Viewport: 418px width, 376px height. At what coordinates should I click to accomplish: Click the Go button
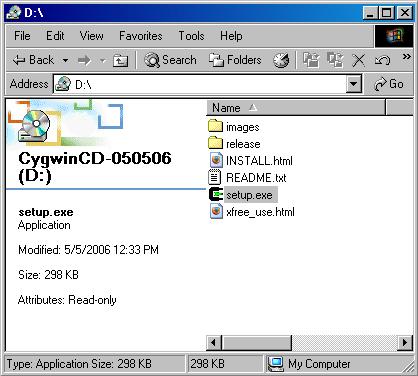389,84
